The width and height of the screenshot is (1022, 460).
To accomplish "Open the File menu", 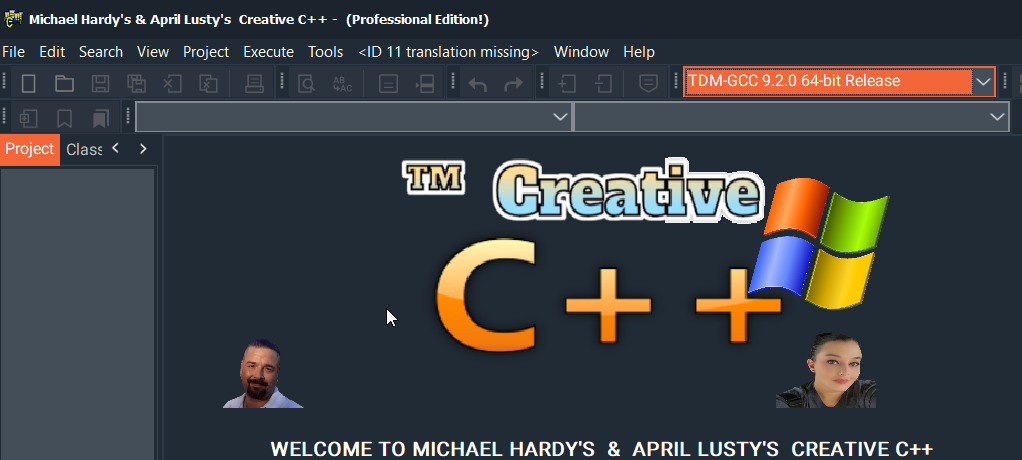I will [x=14, y=51].
